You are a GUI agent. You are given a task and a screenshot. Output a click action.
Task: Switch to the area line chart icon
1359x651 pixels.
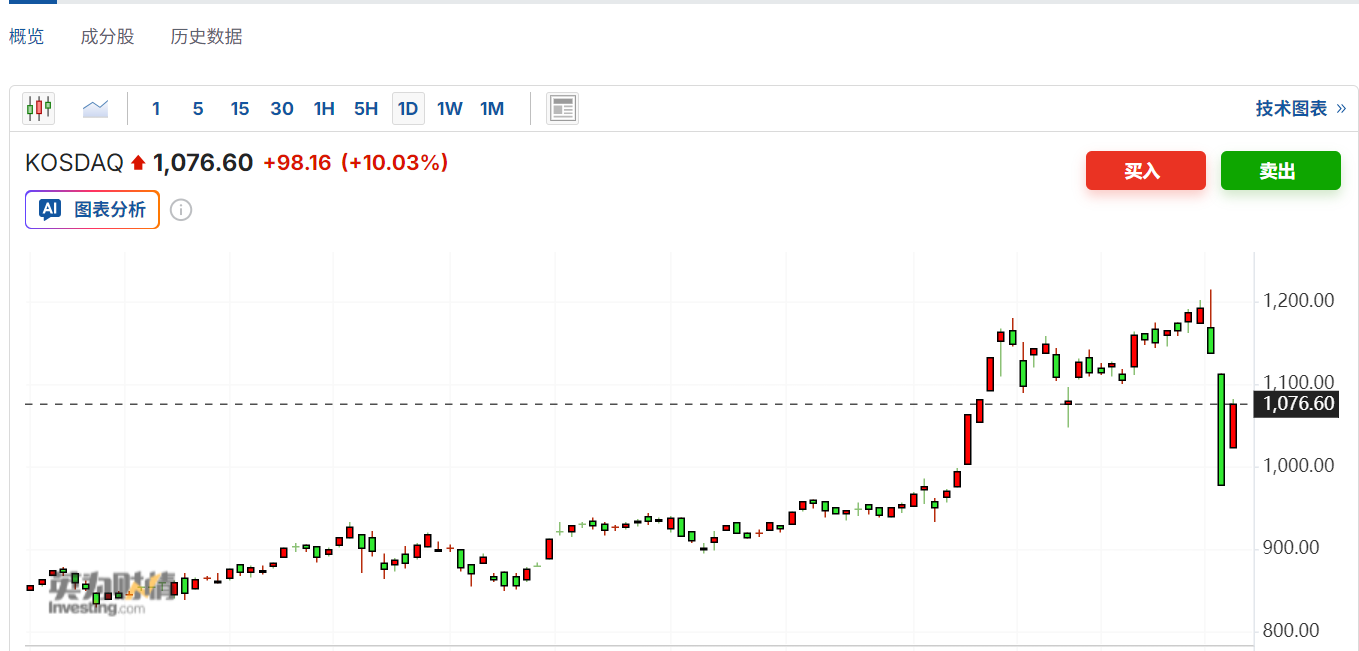tap(95, 108)
